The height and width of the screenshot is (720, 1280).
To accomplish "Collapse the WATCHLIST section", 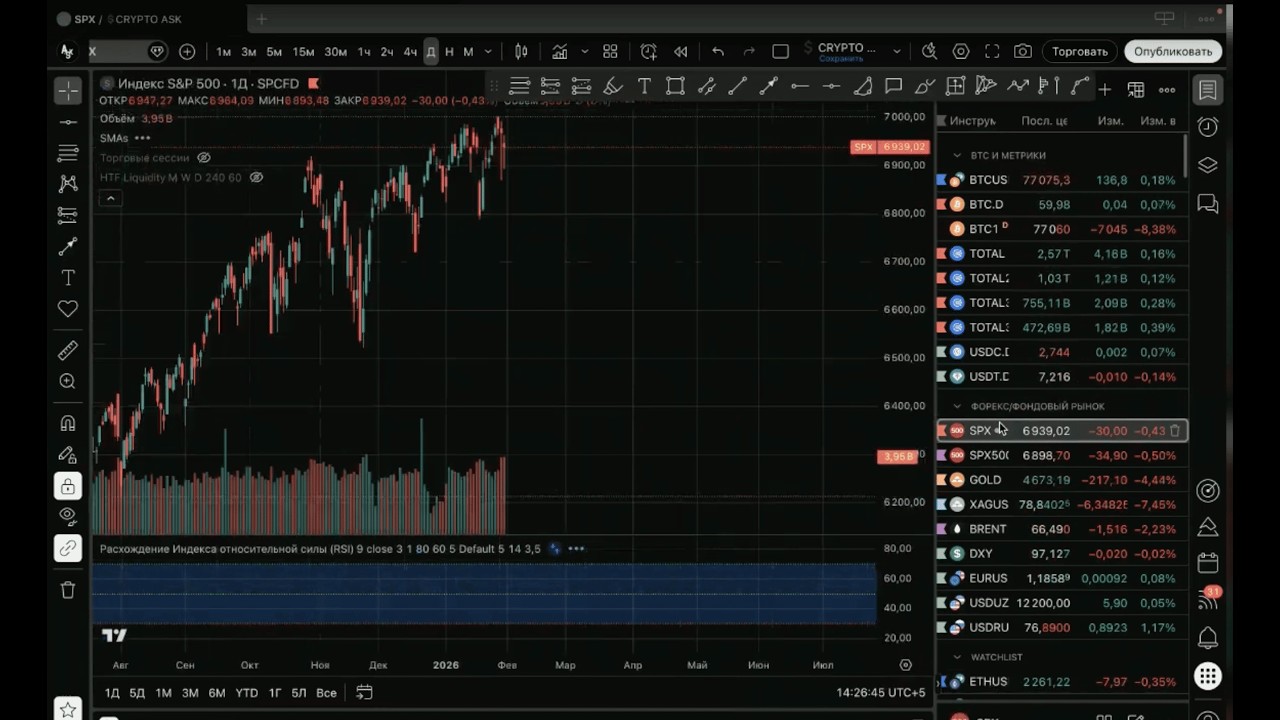I will pos(957,658).
